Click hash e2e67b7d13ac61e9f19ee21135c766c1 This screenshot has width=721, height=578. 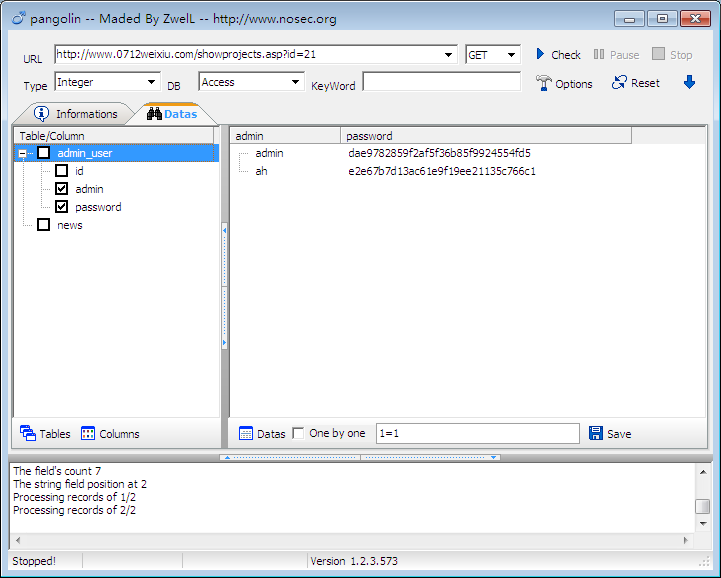click(442, 171)
